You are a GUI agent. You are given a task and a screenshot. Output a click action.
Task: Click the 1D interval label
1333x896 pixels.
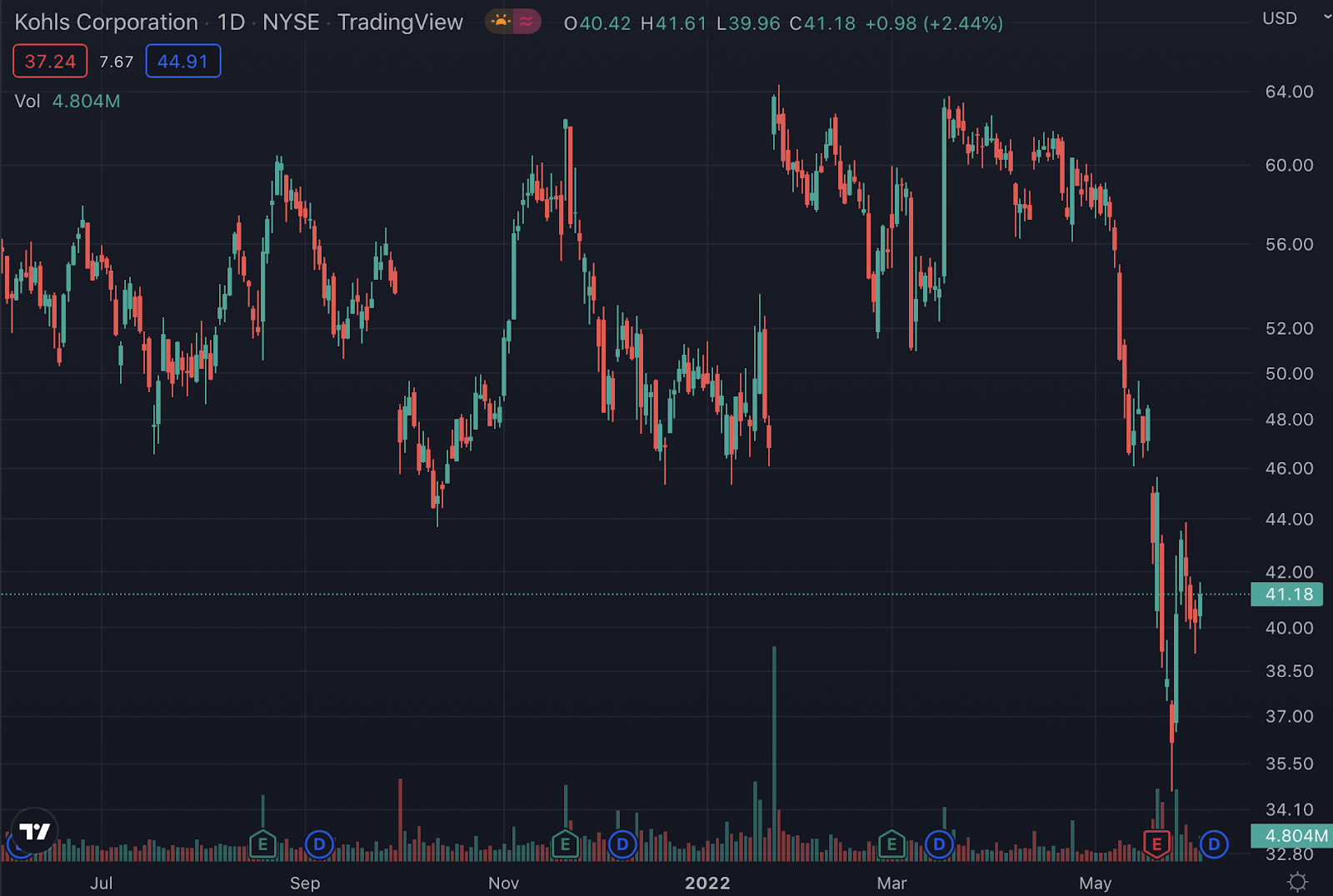(231, 22)
